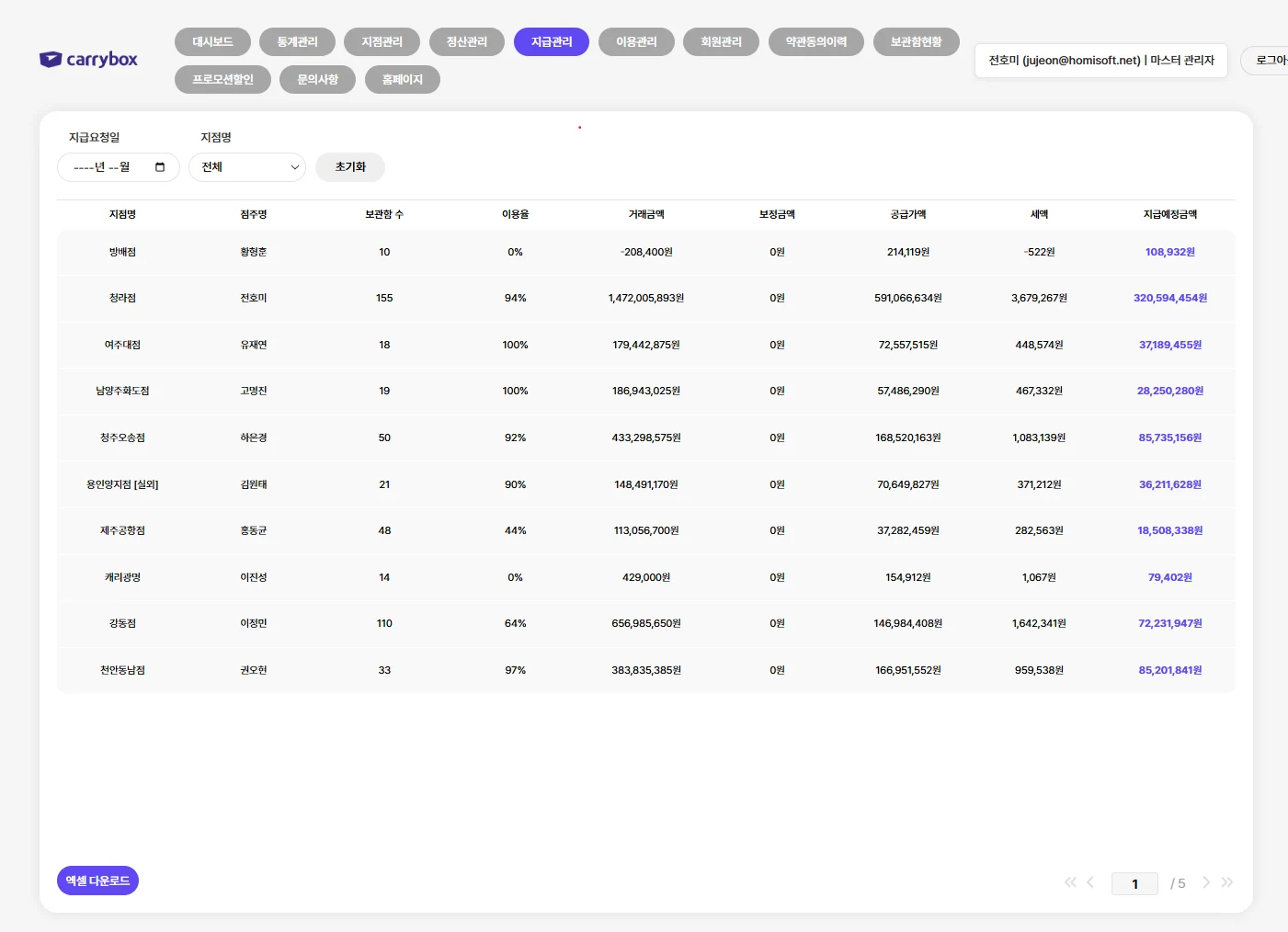Open the 약관동의이력 menu tab
This screenshot has height=932, width=1288.
point(816,42)
